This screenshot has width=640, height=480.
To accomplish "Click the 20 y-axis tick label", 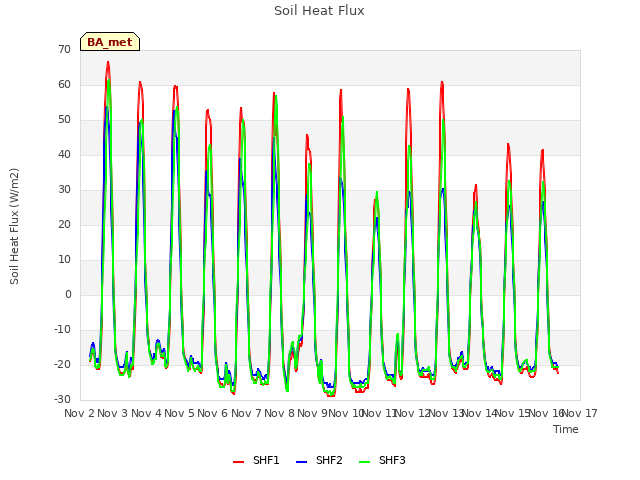I will point(64,224).
